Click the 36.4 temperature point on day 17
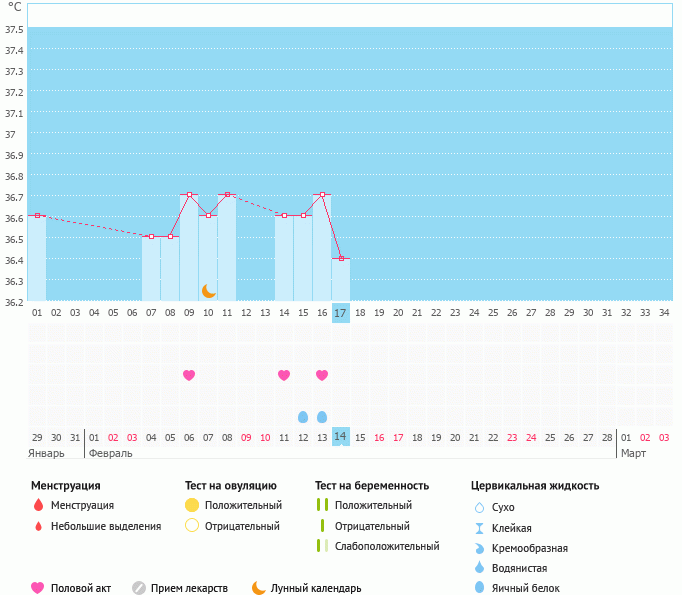This screenshot has width=682, height=595. tap(341, 258)
